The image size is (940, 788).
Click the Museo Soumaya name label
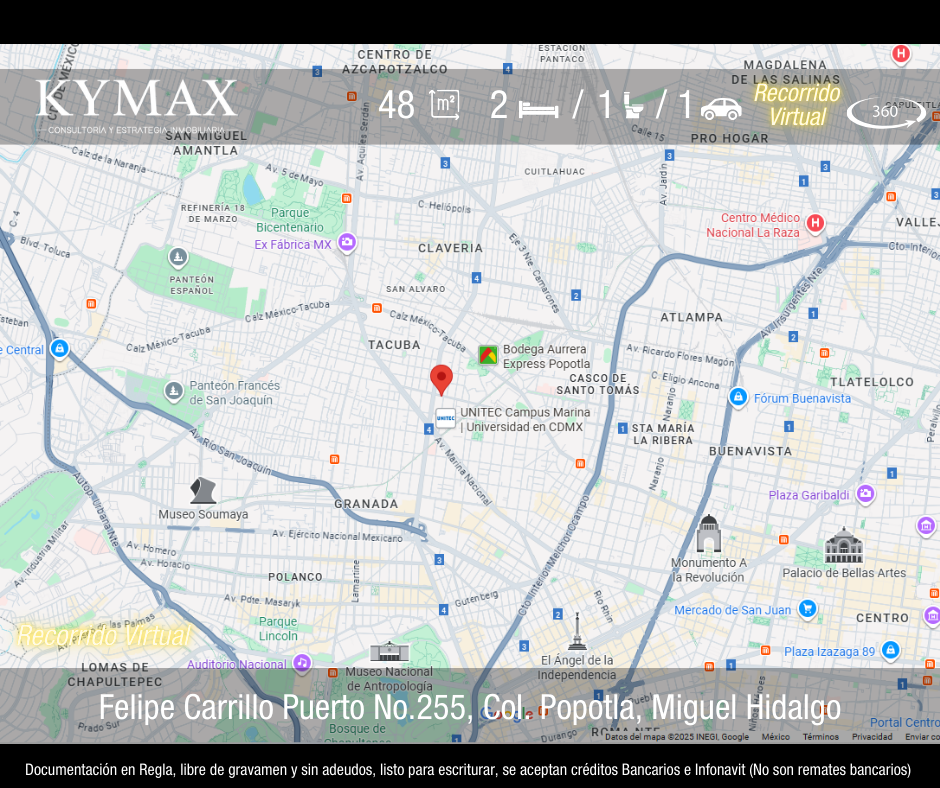[x=203, y=514]
